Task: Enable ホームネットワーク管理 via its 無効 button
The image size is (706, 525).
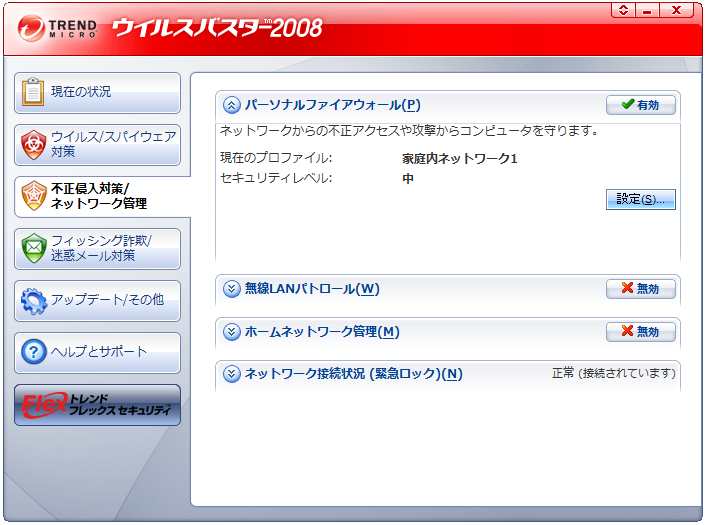Action: pyautogui.click(x=641, y=331)
